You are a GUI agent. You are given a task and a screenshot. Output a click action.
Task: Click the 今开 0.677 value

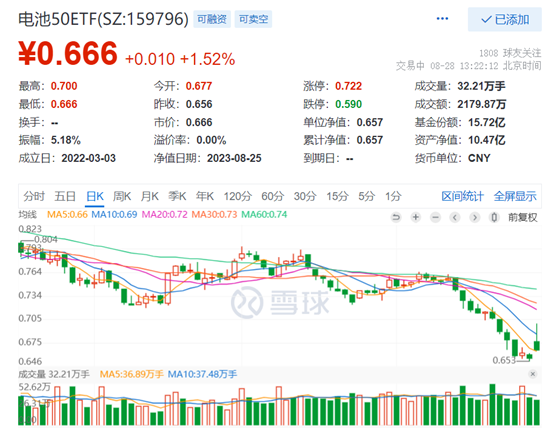click(199, 86)
